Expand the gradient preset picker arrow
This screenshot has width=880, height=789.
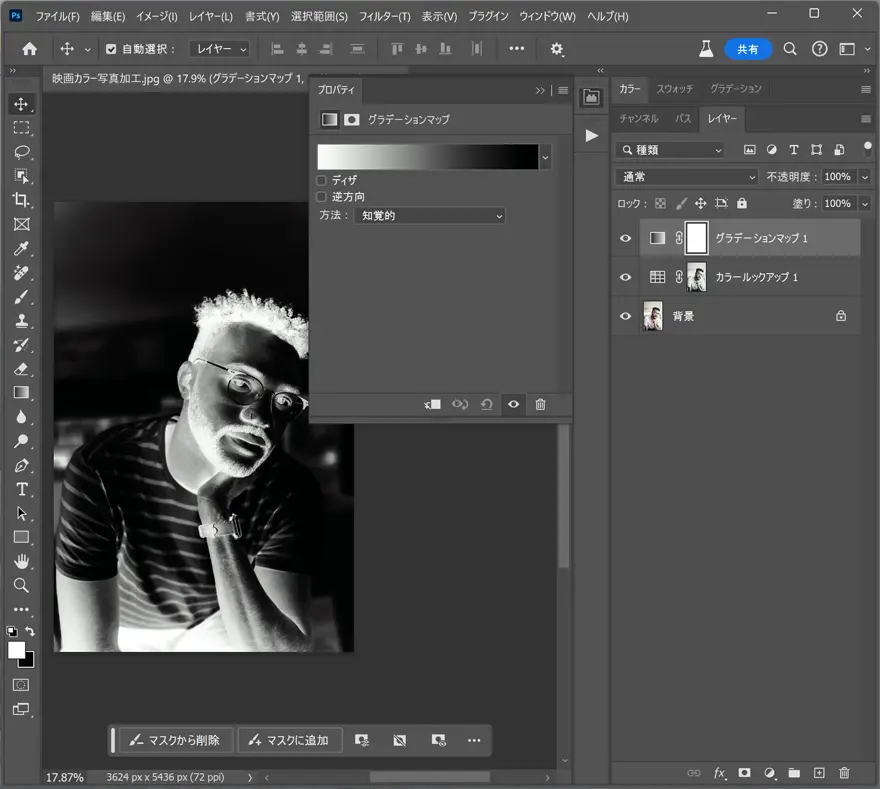tap(545, 157)
